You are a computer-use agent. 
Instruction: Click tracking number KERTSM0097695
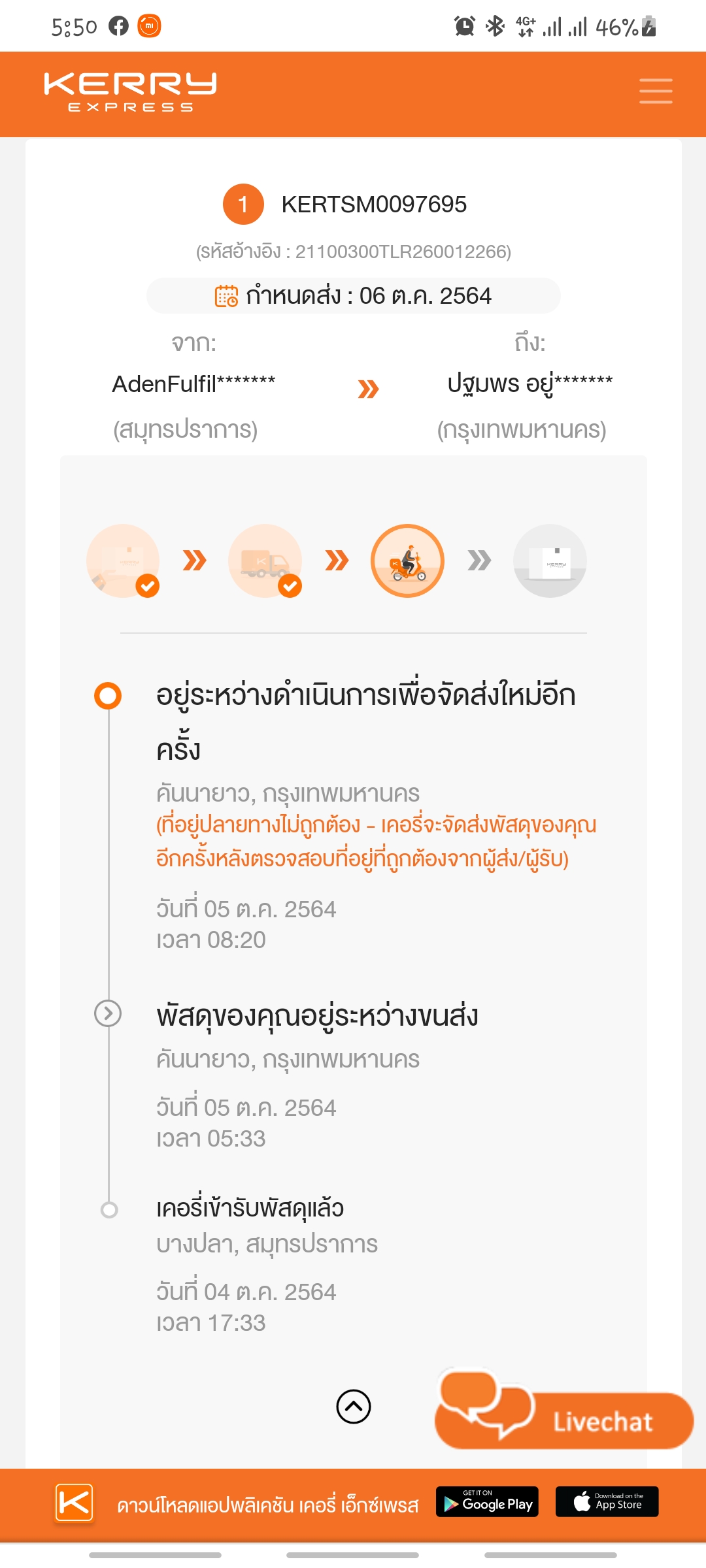(374, 204)
